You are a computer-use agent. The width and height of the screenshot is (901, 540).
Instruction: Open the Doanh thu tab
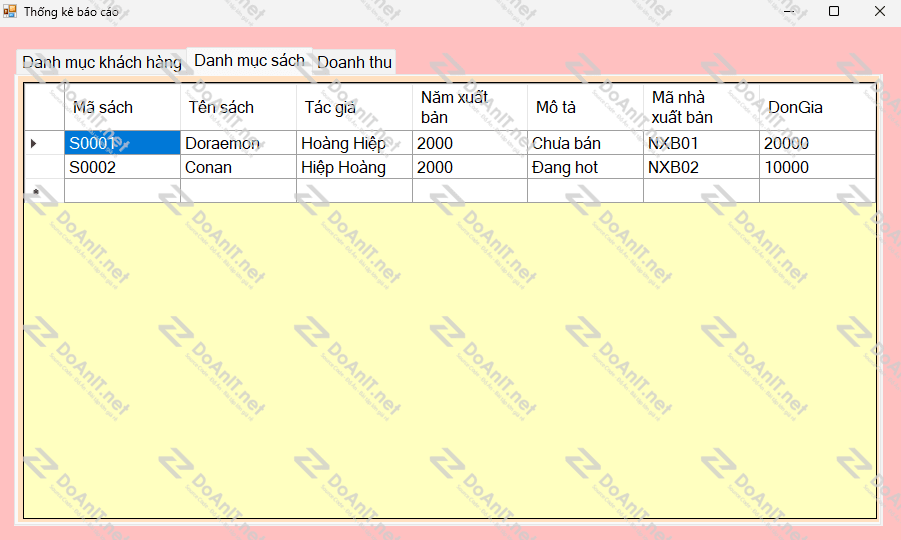[x=355, y=62]
